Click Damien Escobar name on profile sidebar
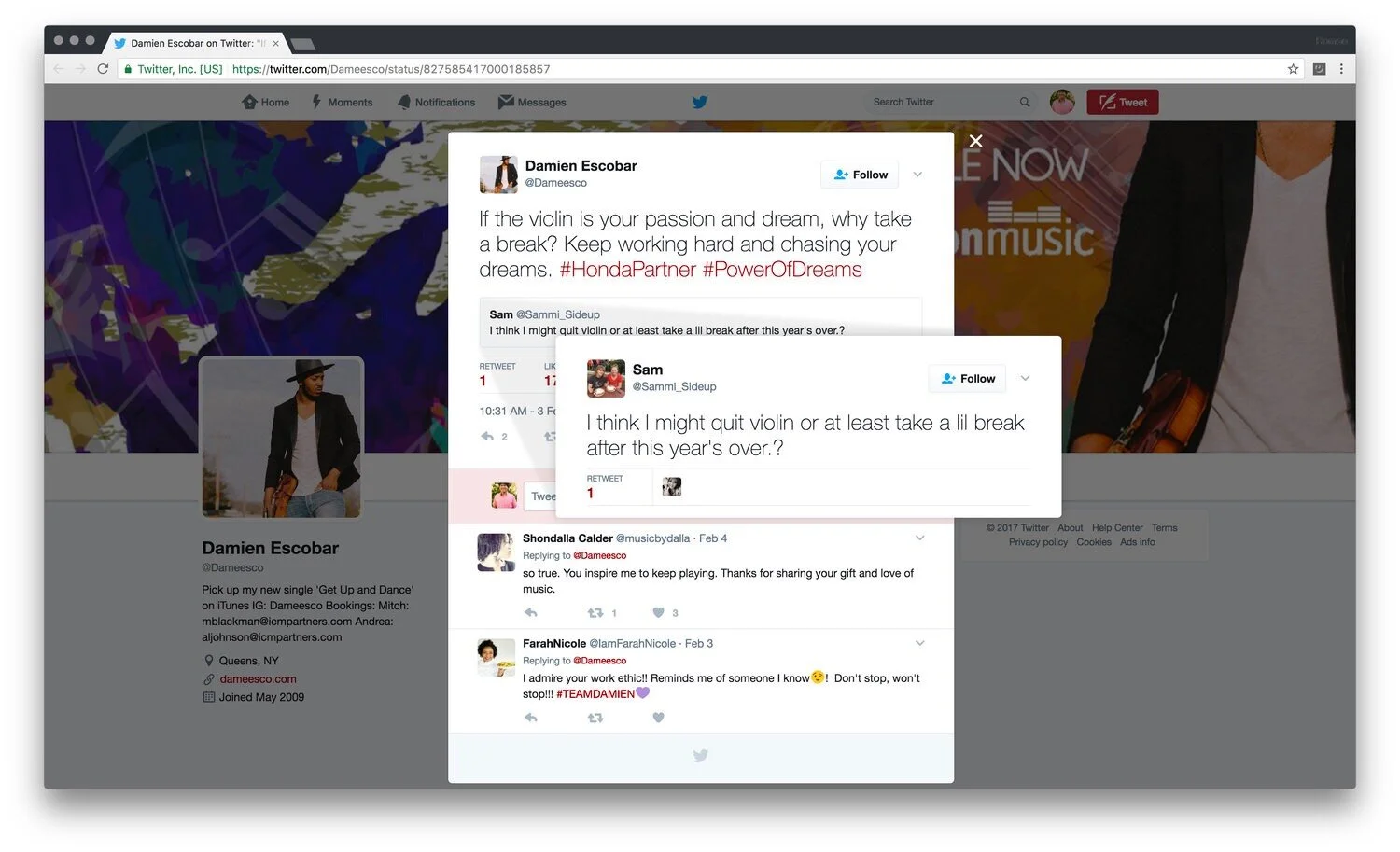 pos(271,548)
